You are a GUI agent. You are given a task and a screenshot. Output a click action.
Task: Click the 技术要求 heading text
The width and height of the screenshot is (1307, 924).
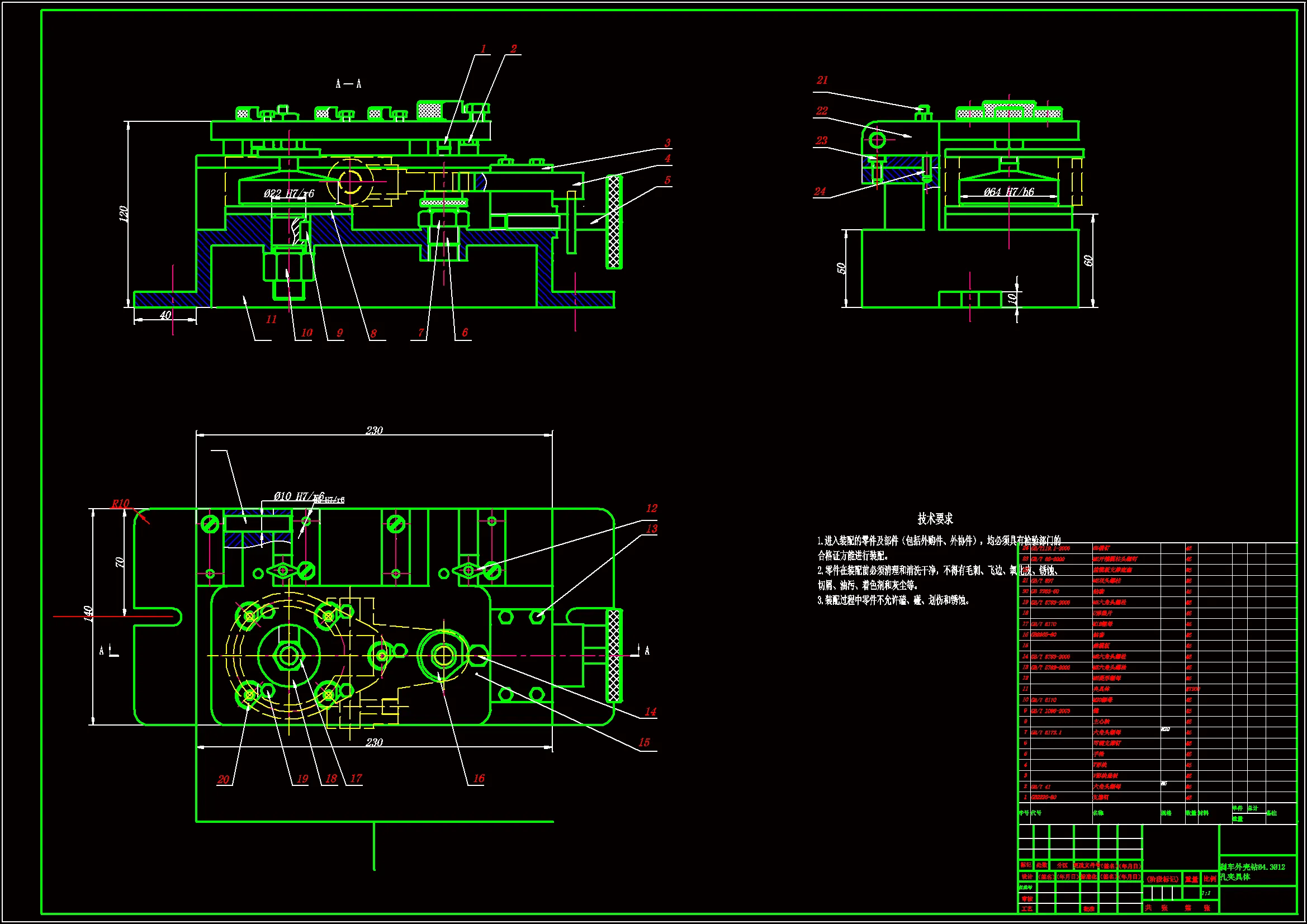[935, 519]
